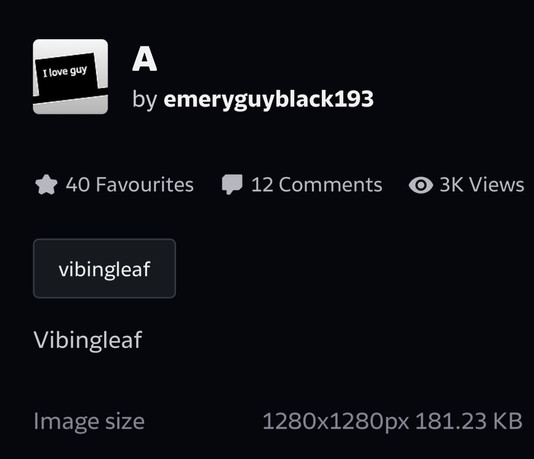Open emeryguyblack193's avatar image
Screen dimensions: 534x459
(70, 77)
